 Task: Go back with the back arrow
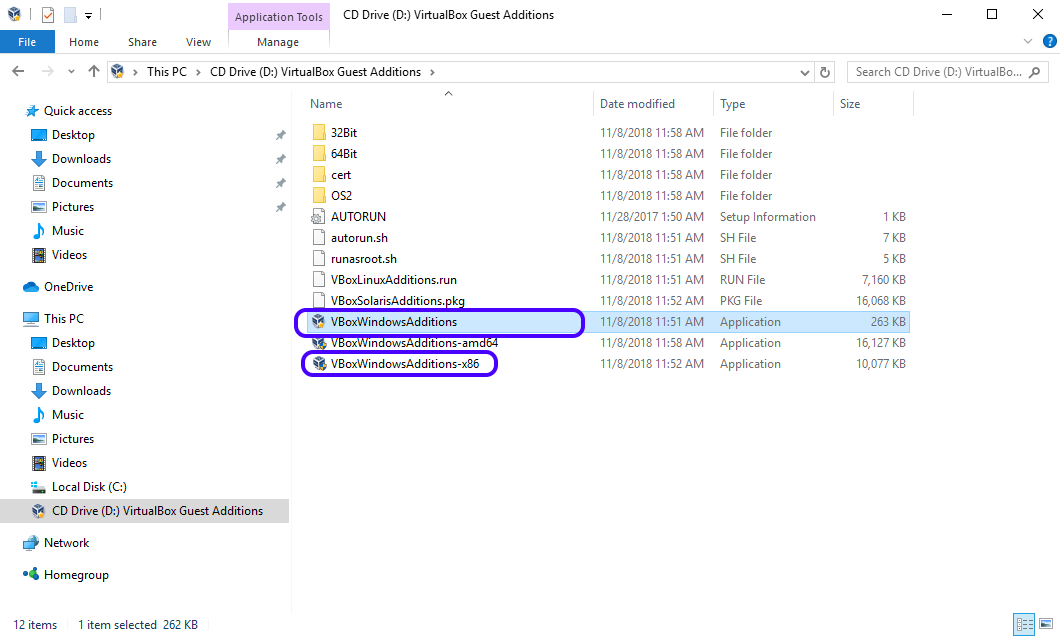18,72
